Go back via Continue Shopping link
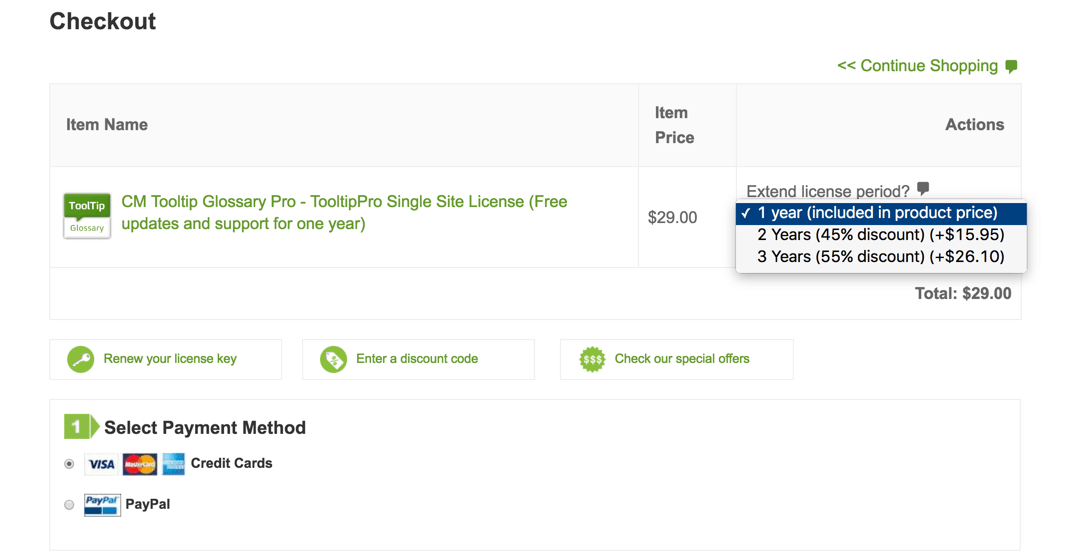Screen dimensions: 1066x560 click(x=917, y=66)
